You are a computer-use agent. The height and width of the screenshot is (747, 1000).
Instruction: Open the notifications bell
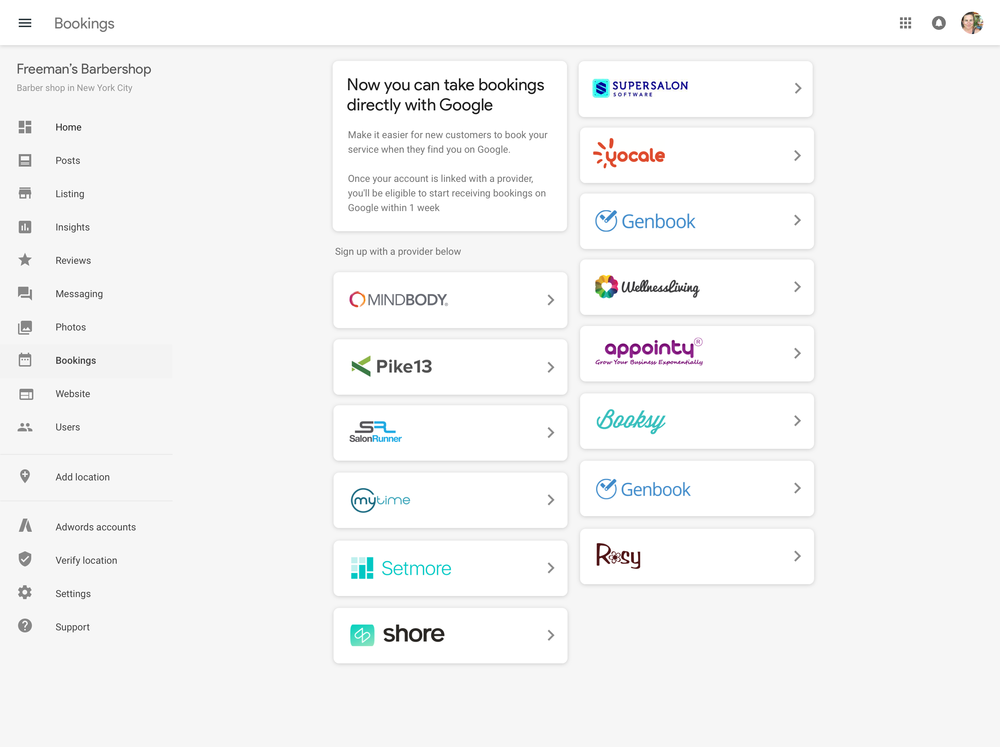click(938, 22)
